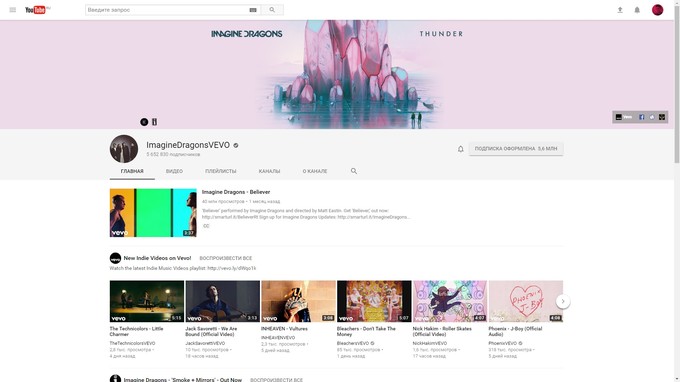The image size is (680, 382).
Task: Click ВОСПРОИЗВЕСТИ ВСЕ for Smoke + Mirrors
Action: (x=276, y=380)
